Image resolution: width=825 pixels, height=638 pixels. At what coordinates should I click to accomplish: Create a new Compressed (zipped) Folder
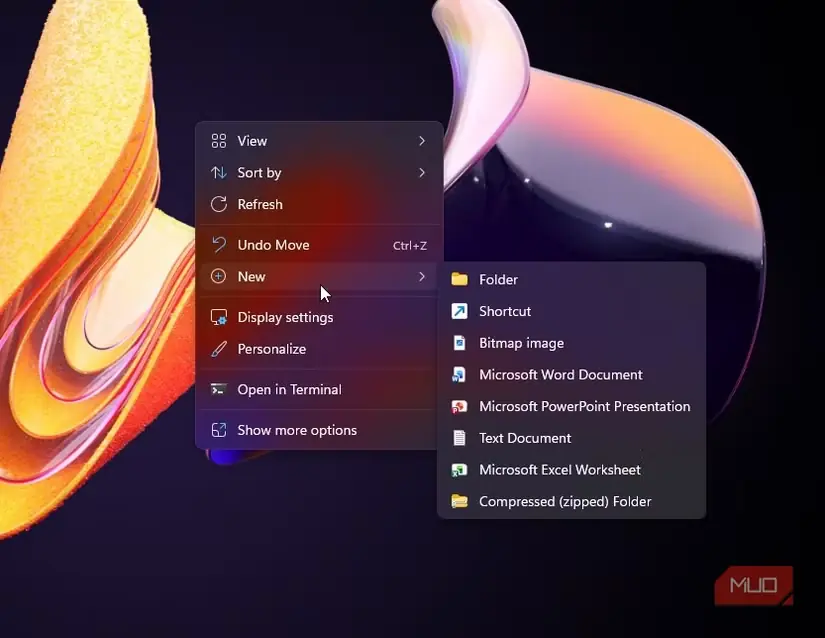tap(571, 501)
